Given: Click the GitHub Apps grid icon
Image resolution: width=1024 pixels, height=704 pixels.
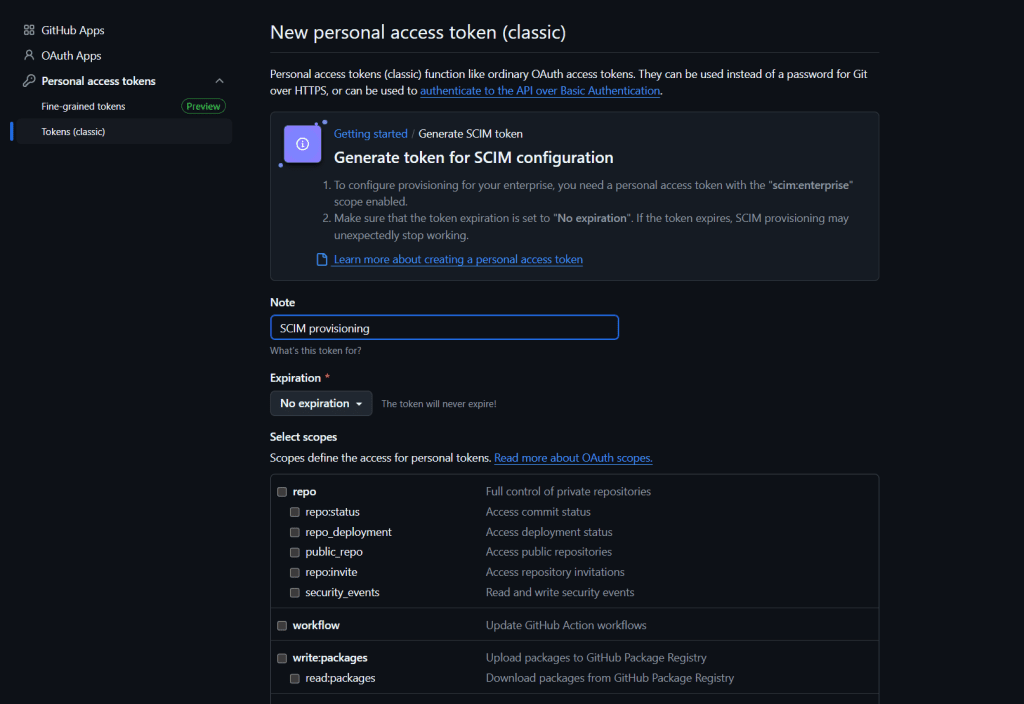Looking at the screenshot, I should click(29, 31).
